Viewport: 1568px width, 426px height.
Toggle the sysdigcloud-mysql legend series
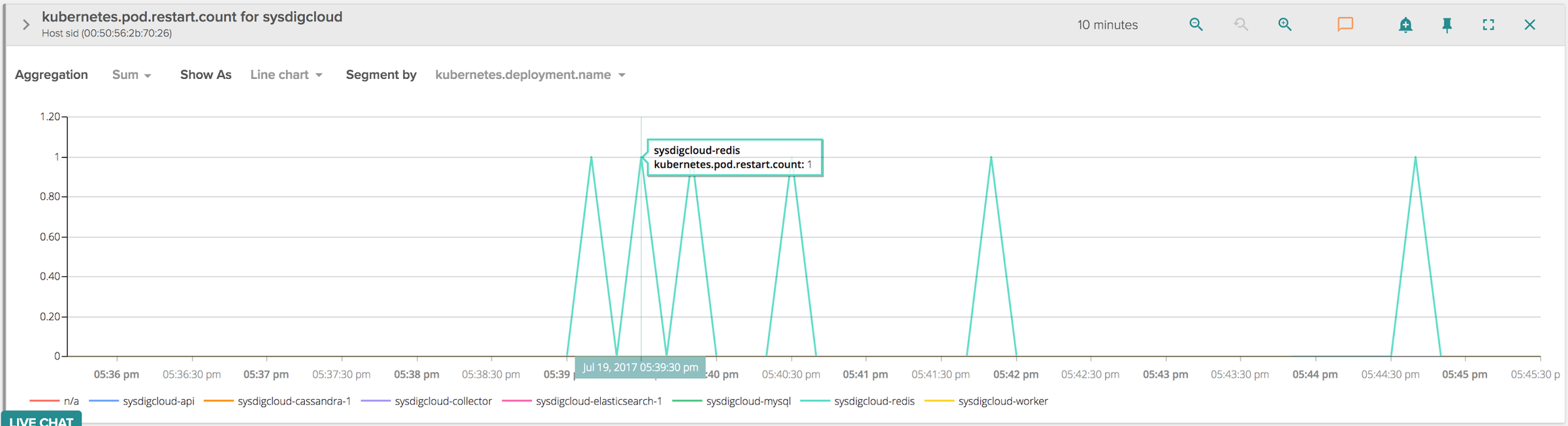732,401
